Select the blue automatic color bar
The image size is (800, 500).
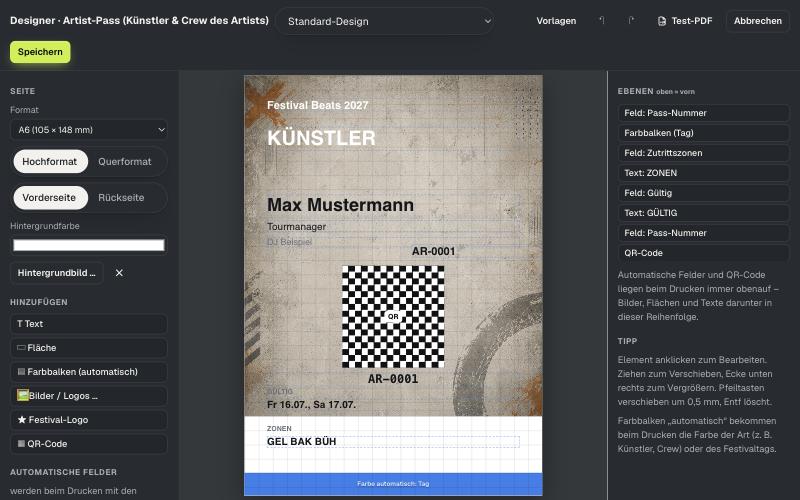tap(393, 484)
